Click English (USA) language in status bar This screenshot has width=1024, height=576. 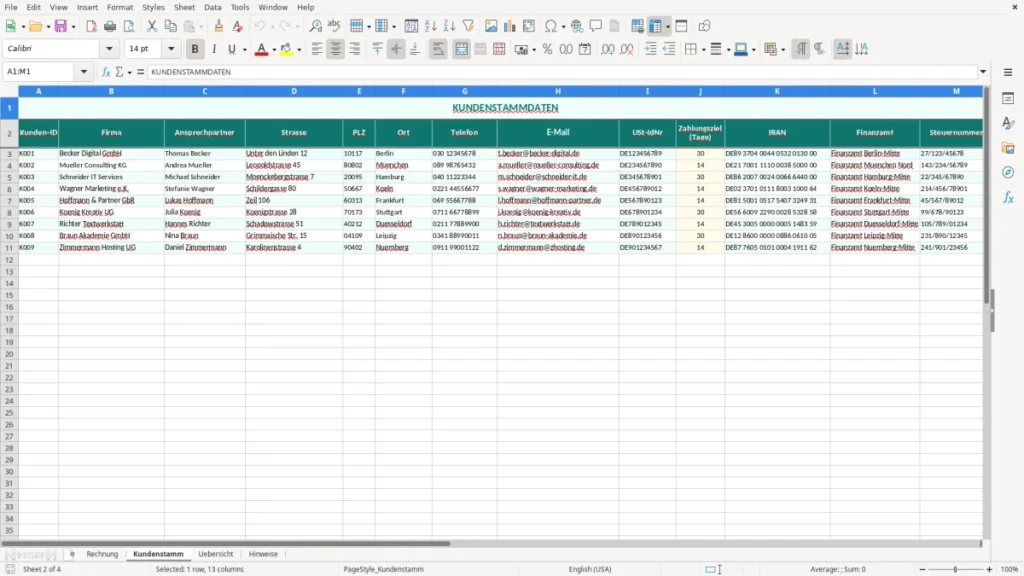pyautogui.click(x=589, y=569)
